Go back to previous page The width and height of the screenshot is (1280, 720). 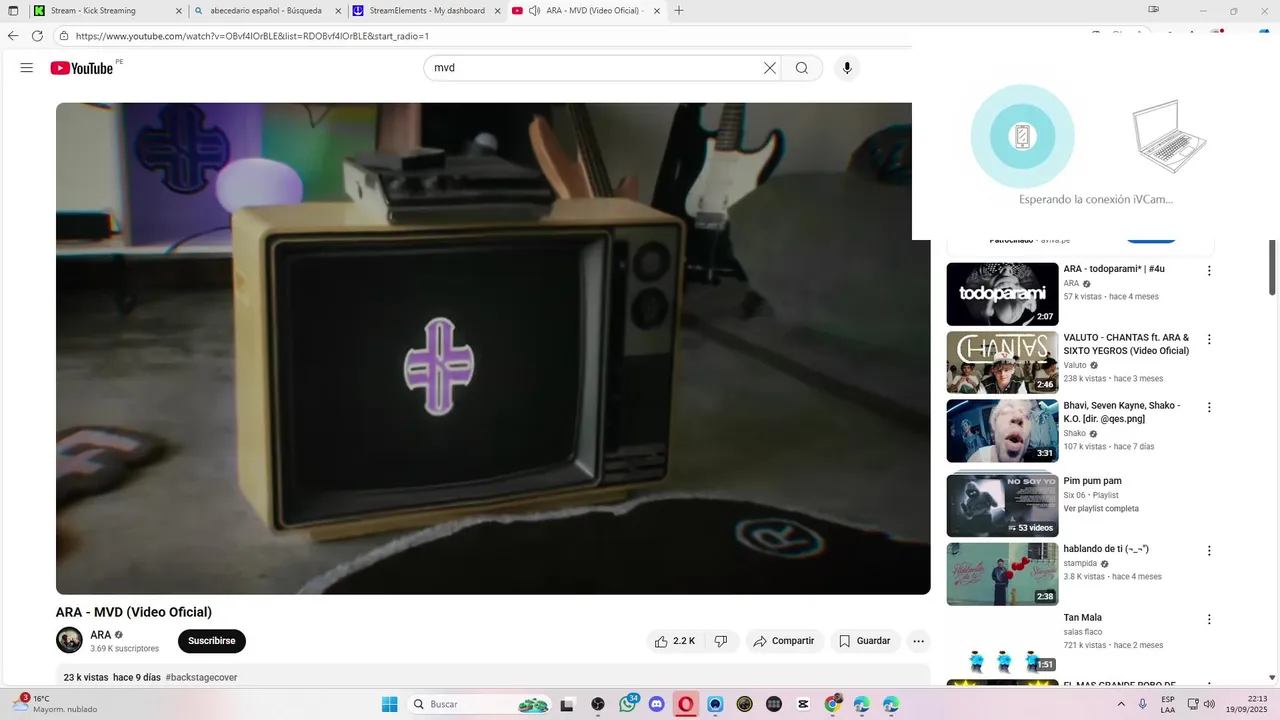[13, 36]
